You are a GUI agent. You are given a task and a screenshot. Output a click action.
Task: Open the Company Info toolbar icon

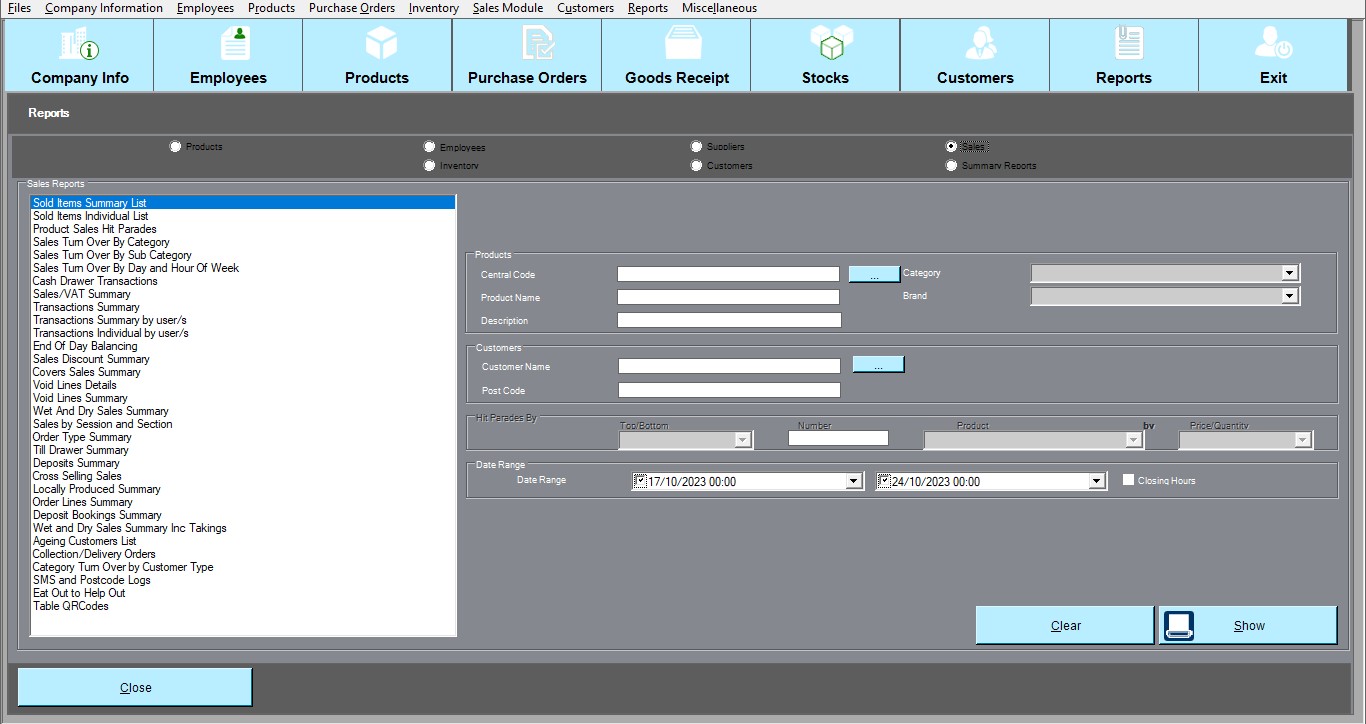pyautogui.click(x=80, y=45)
